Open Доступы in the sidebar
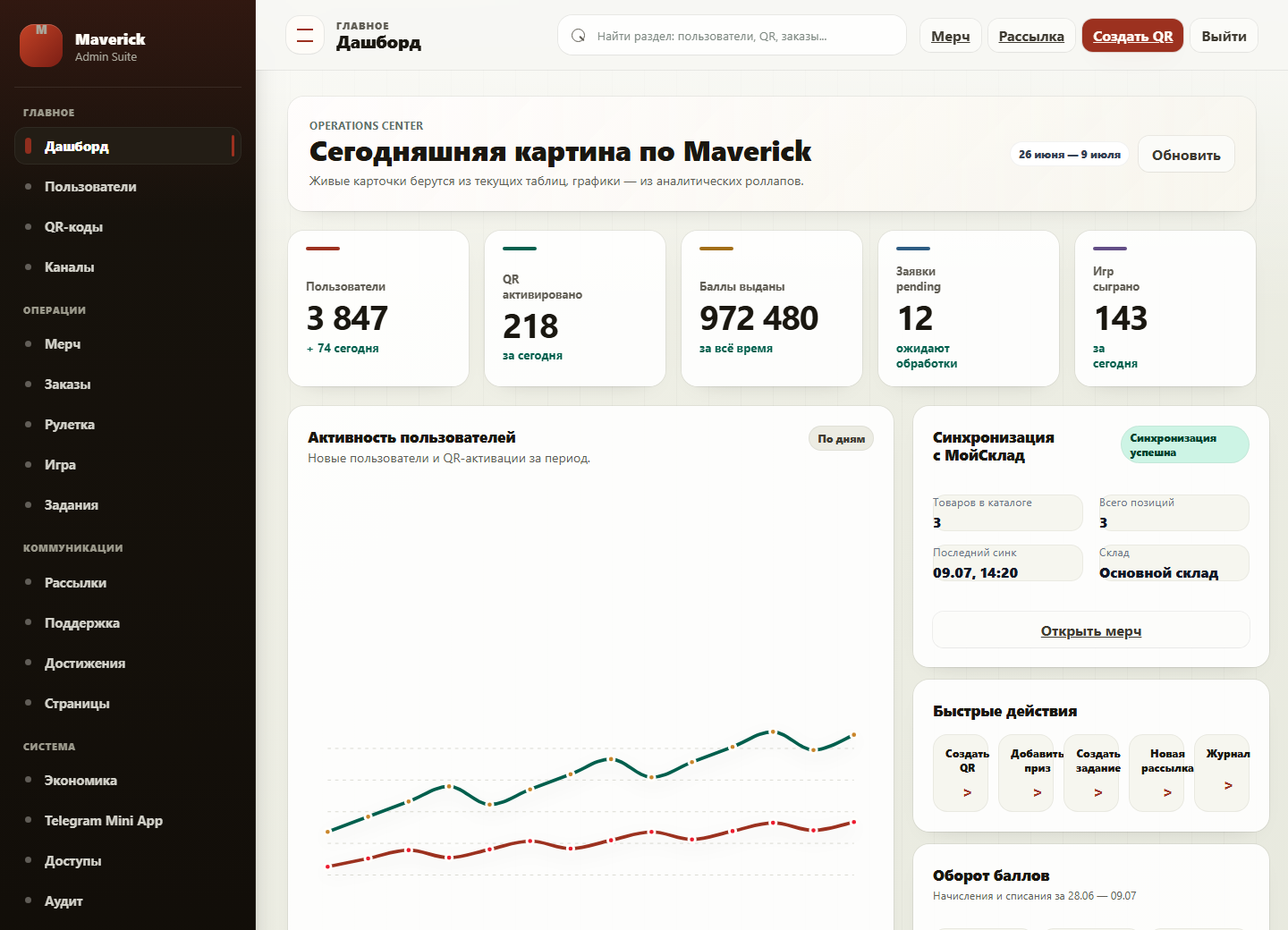 coord(128,860)
